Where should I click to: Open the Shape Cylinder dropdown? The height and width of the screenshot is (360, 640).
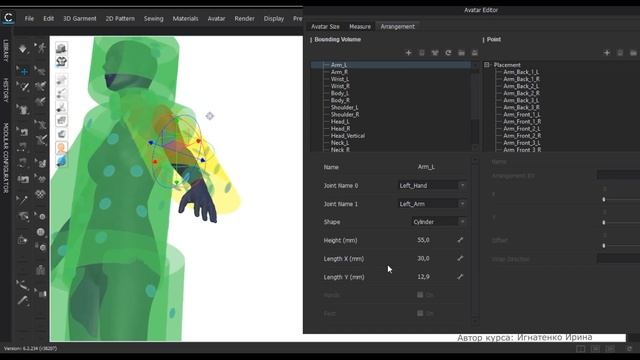pyautogui.click(x=439, y=222)
